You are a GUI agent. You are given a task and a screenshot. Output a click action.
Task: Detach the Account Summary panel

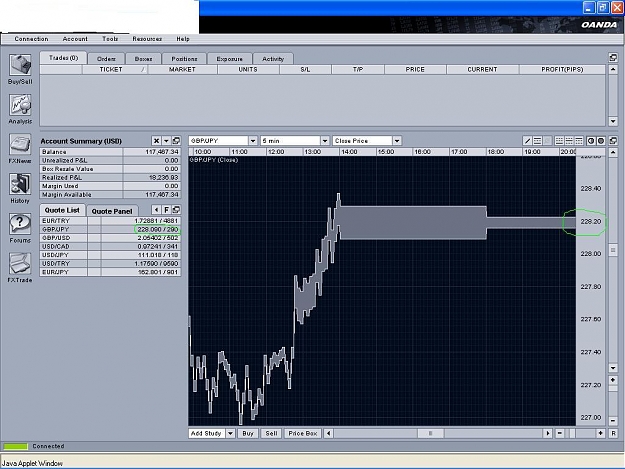pos(176,141)
